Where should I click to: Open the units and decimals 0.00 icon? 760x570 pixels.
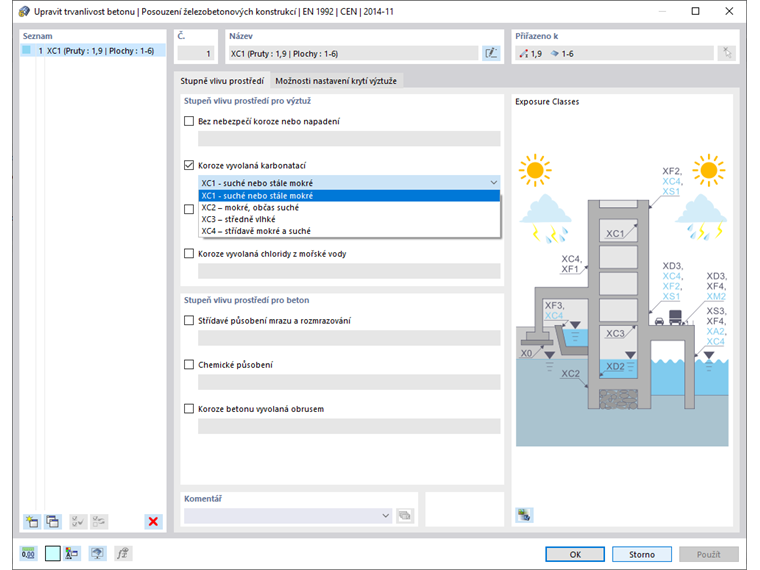coord(28,554)
